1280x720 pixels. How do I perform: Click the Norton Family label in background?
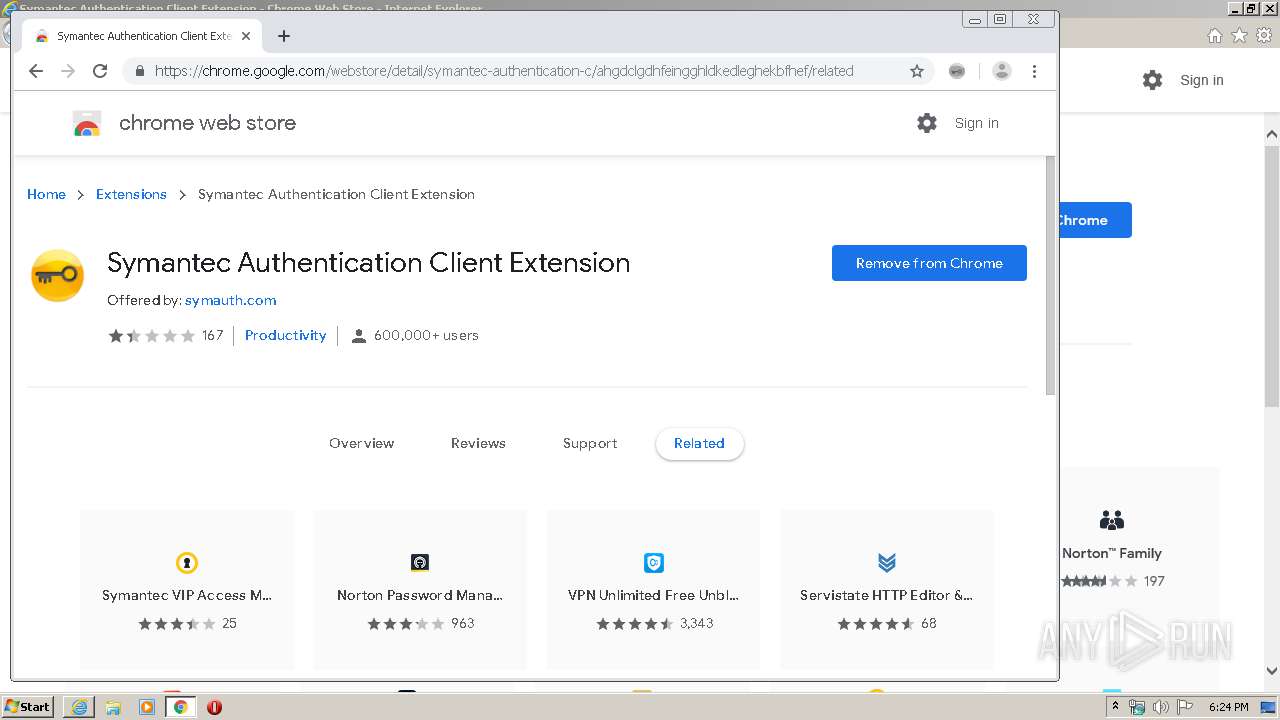(1112, 553)
